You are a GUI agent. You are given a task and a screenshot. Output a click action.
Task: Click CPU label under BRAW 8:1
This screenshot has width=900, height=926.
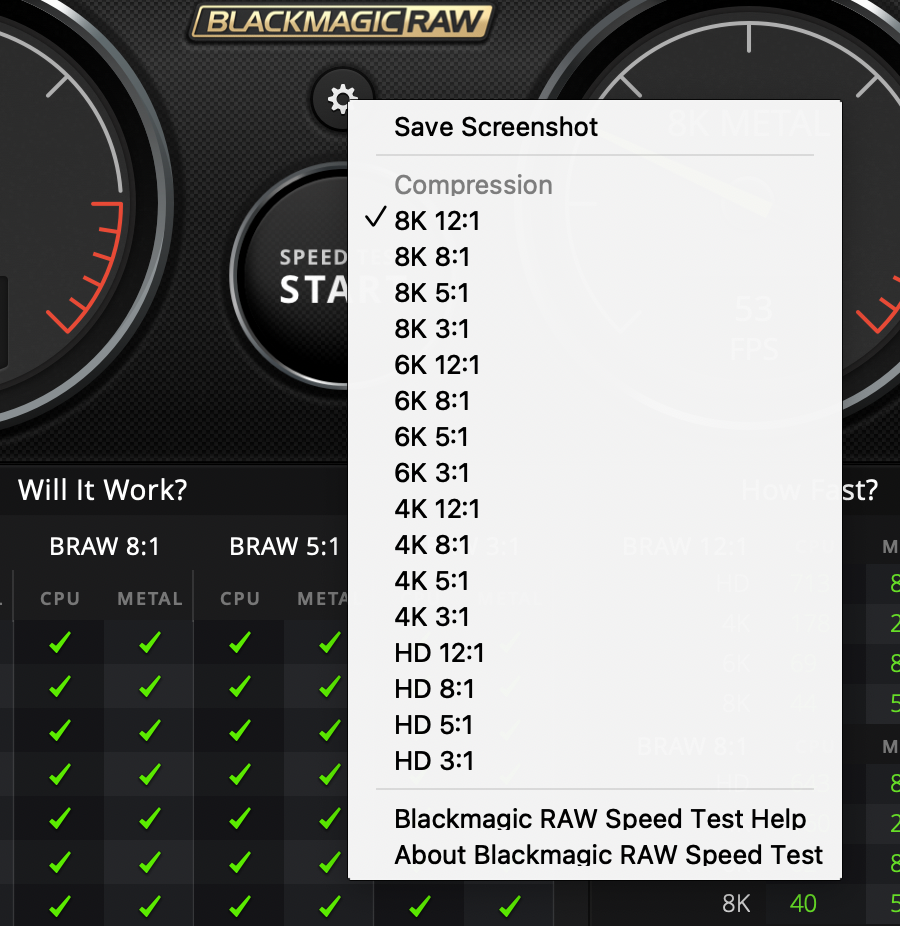point(60,598)
